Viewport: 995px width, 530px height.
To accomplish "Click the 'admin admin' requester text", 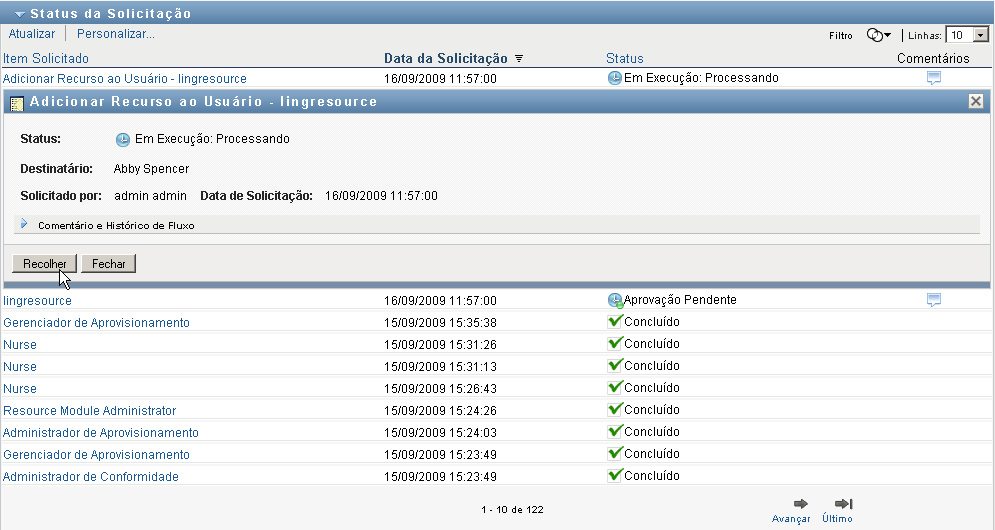I will [x=150, y=196].
